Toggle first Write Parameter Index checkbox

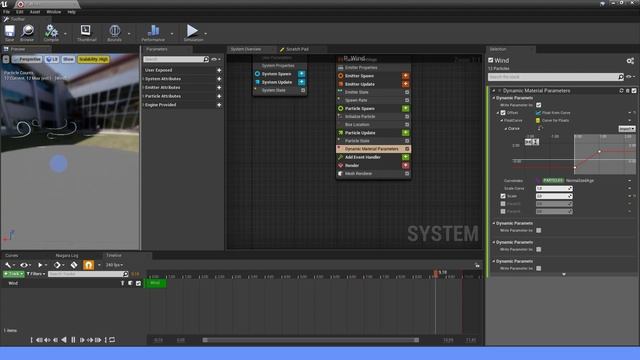539,105
